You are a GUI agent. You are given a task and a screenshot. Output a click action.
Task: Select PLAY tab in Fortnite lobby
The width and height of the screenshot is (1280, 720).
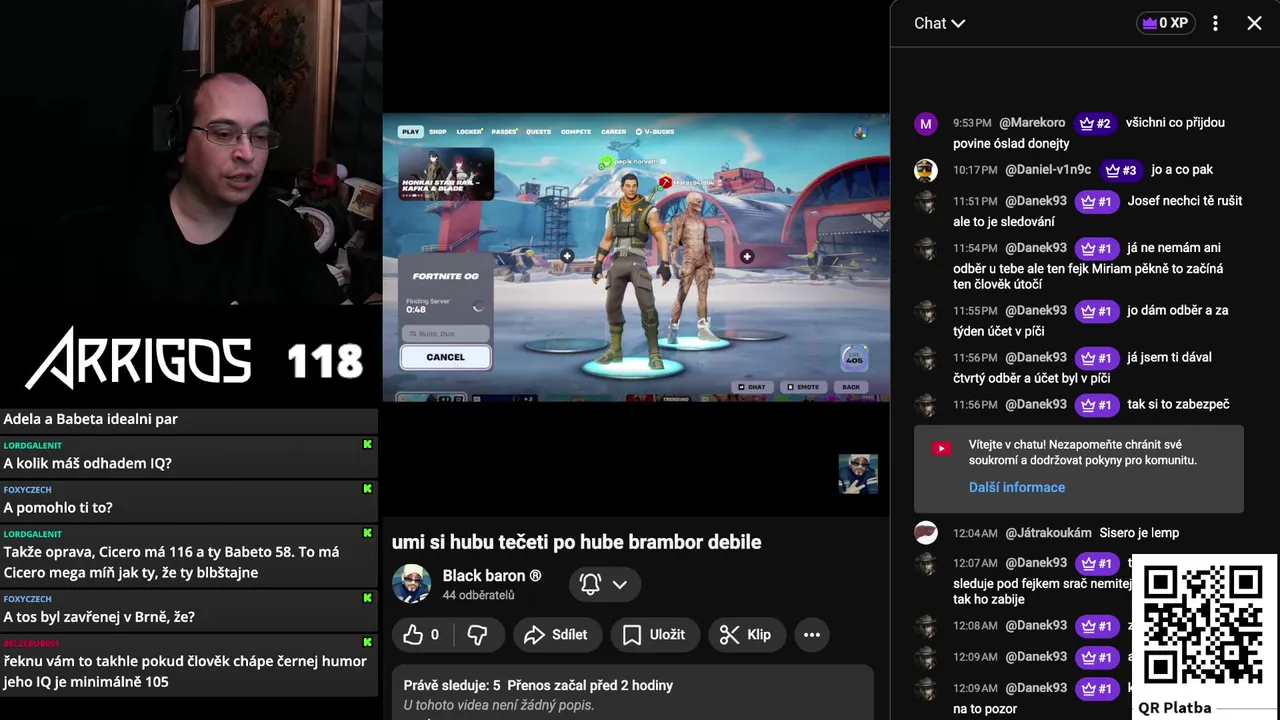point(410,131)
